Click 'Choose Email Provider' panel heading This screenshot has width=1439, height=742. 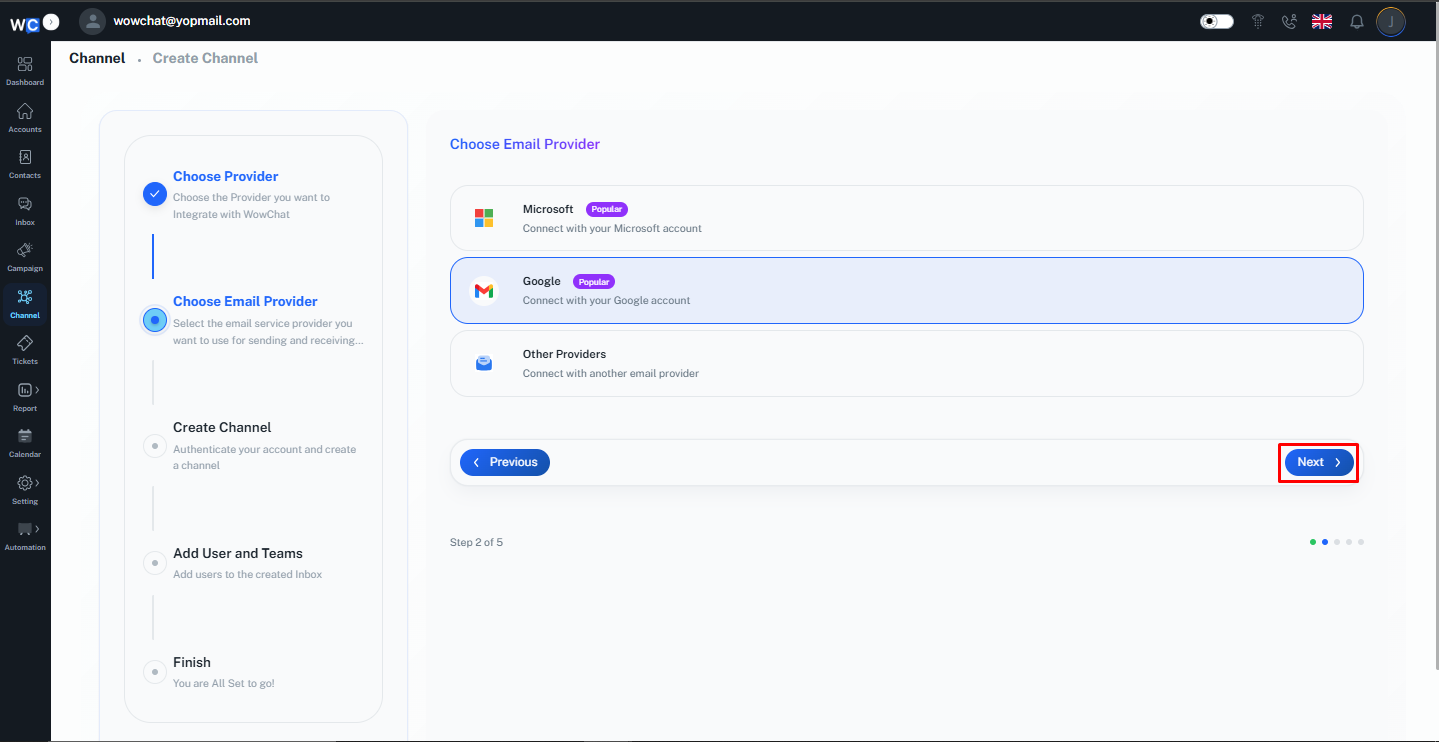525,144
